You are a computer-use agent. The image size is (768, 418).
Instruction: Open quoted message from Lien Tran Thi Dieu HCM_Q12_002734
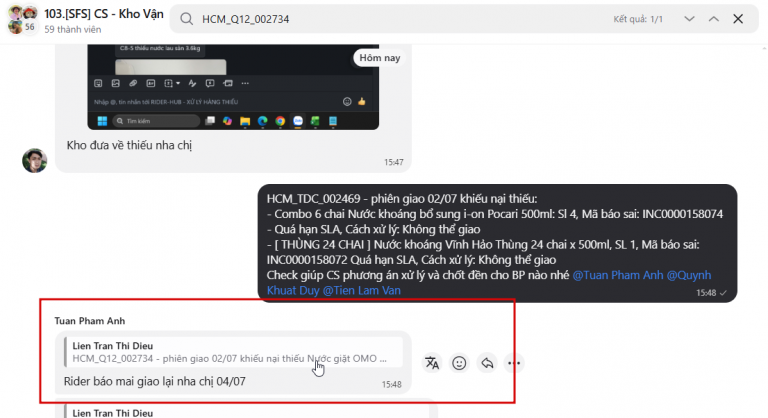234,352
